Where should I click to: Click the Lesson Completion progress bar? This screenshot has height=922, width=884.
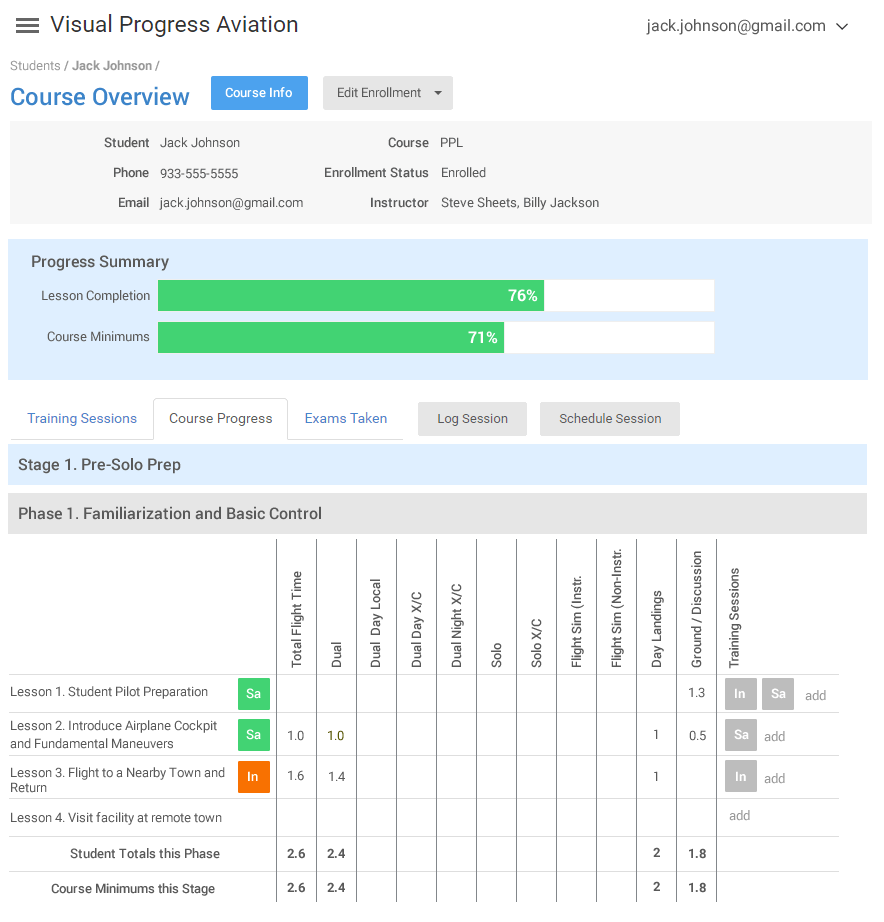[x=436, y=296]
